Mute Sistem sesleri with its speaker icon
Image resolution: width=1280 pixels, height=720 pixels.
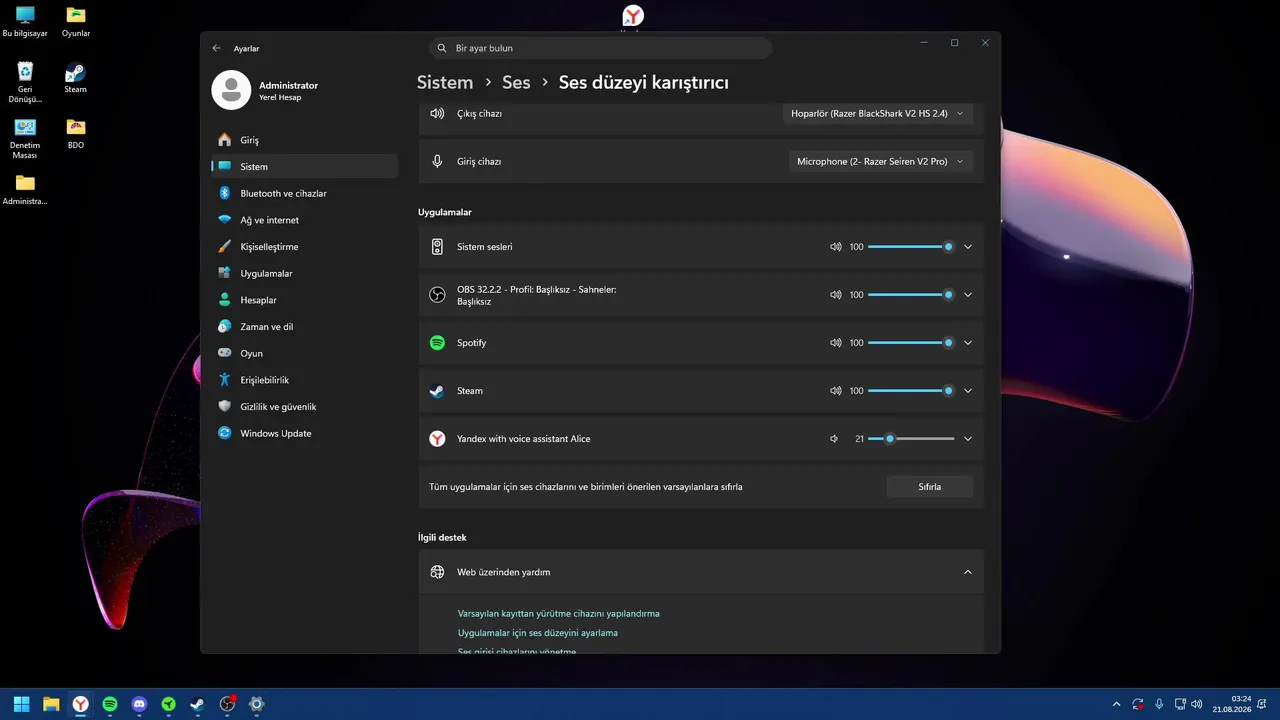(836, 247)
